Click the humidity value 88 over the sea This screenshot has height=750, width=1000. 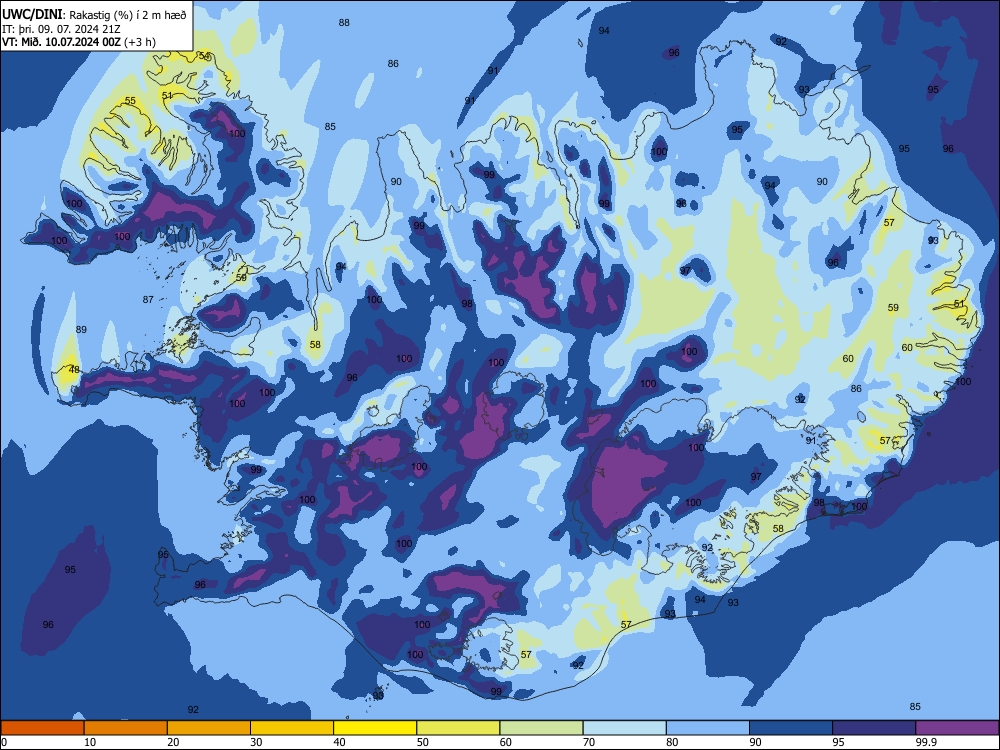tap(344, 23)
